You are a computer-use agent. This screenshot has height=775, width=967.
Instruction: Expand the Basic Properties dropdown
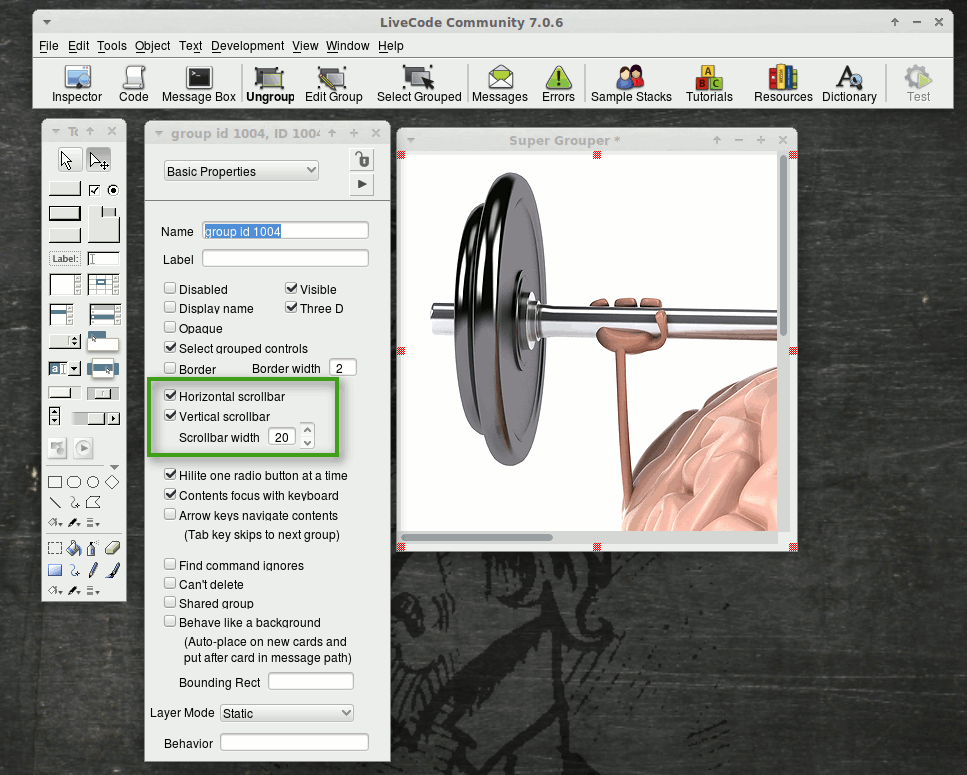241,171
